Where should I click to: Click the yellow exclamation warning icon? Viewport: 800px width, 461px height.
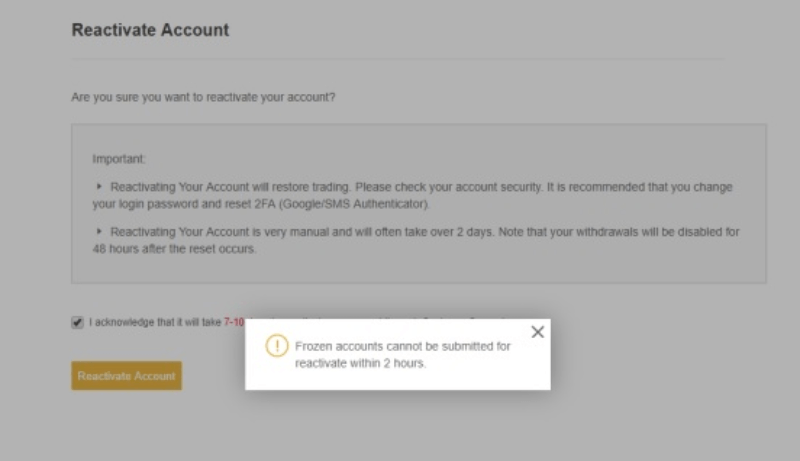pyautogui.click(x=276, y=346)
